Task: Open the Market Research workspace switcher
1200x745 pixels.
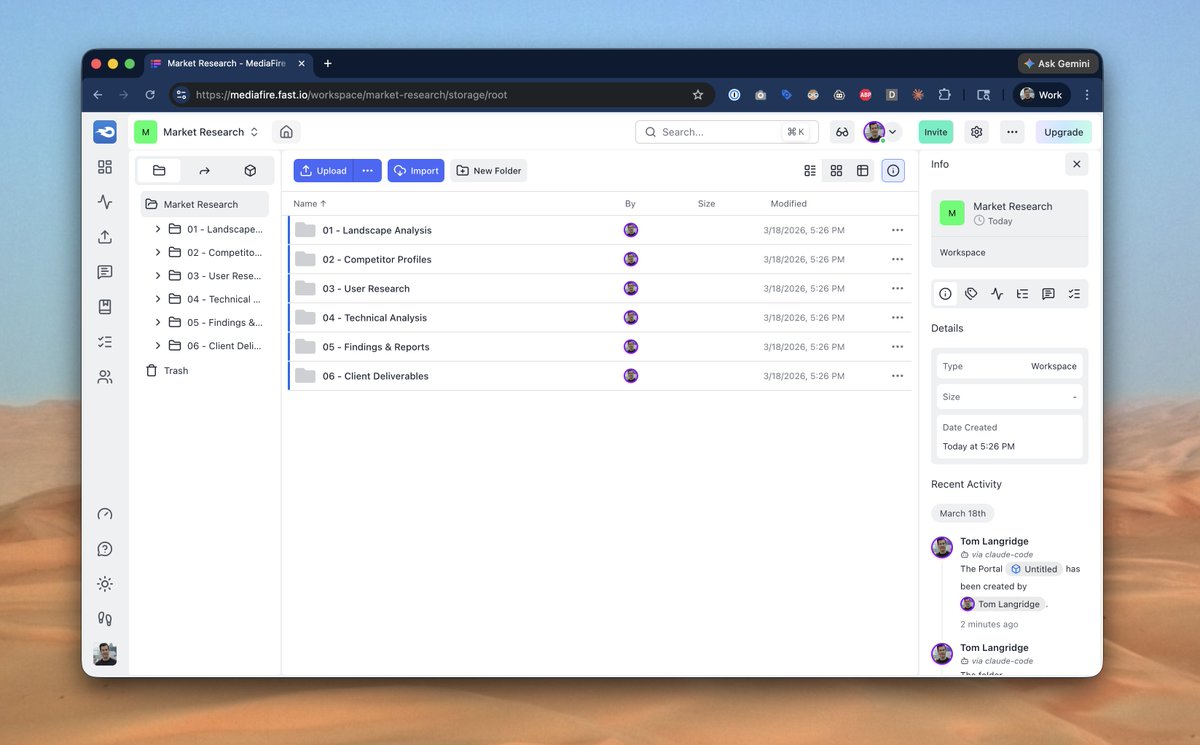Action: point(198,132)
